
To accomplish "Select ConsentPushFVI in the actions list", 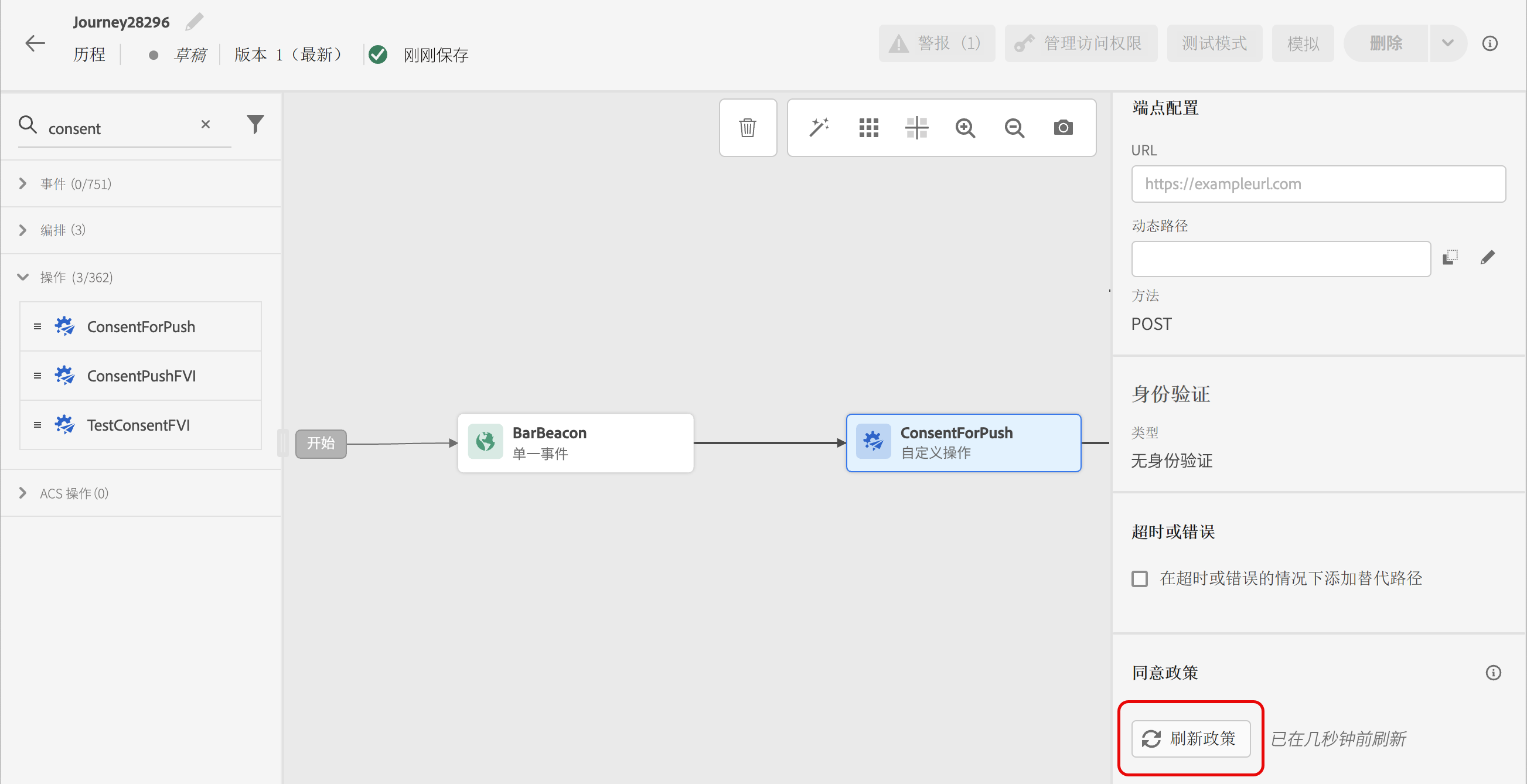I will pos(141,376).
